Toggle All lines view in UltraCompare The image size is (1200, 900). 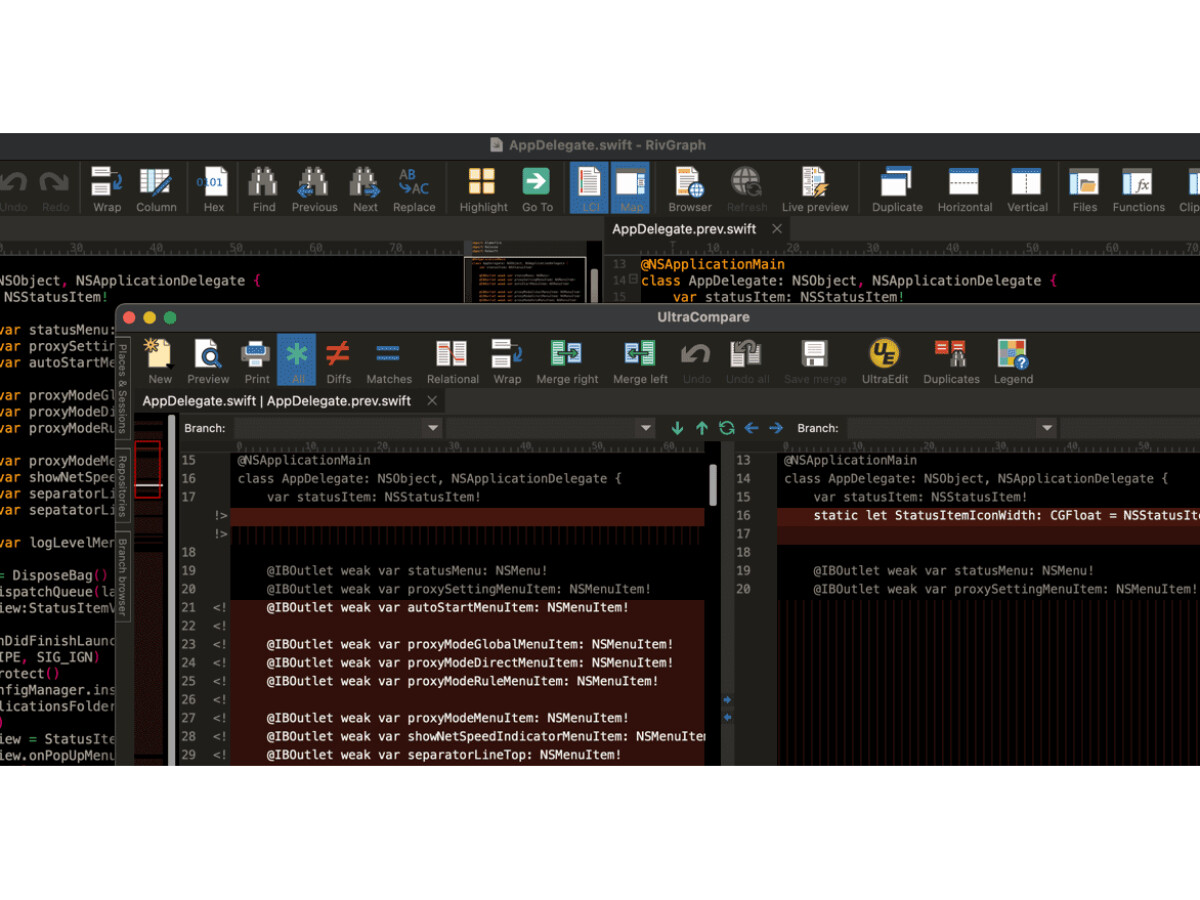click(x=297, y=360)
